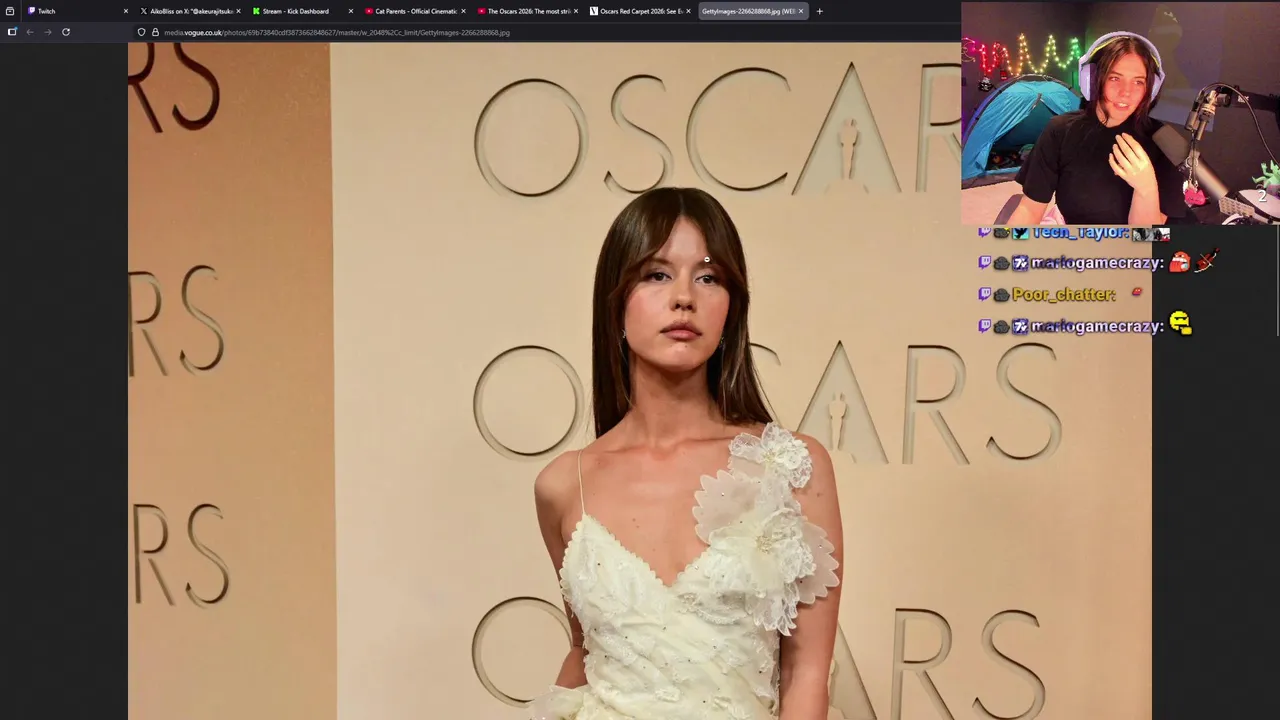Screen dimensions: 1280x720
Task: Click the yellow emote after the last mariogamecrazy message
Action: click(1180, 323)
